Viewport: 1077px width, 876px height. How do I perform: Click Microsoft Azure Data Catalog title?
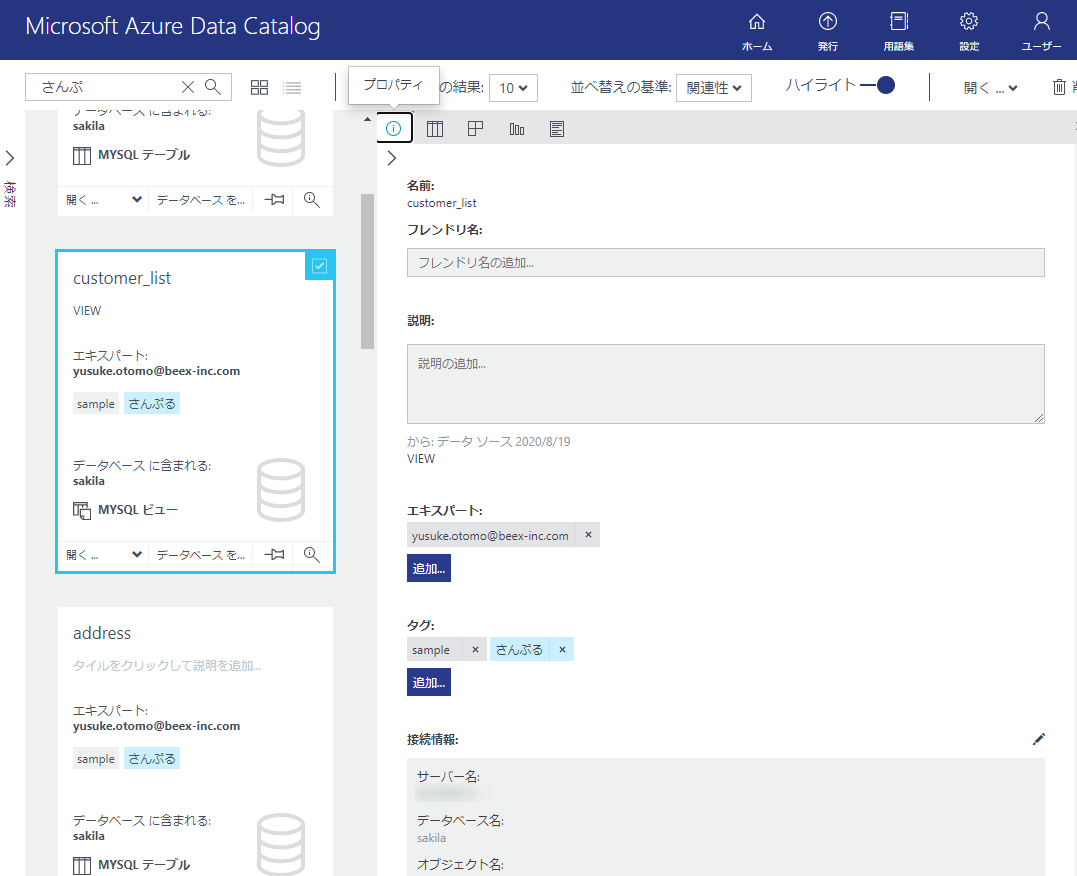click(x=172, y=26)
